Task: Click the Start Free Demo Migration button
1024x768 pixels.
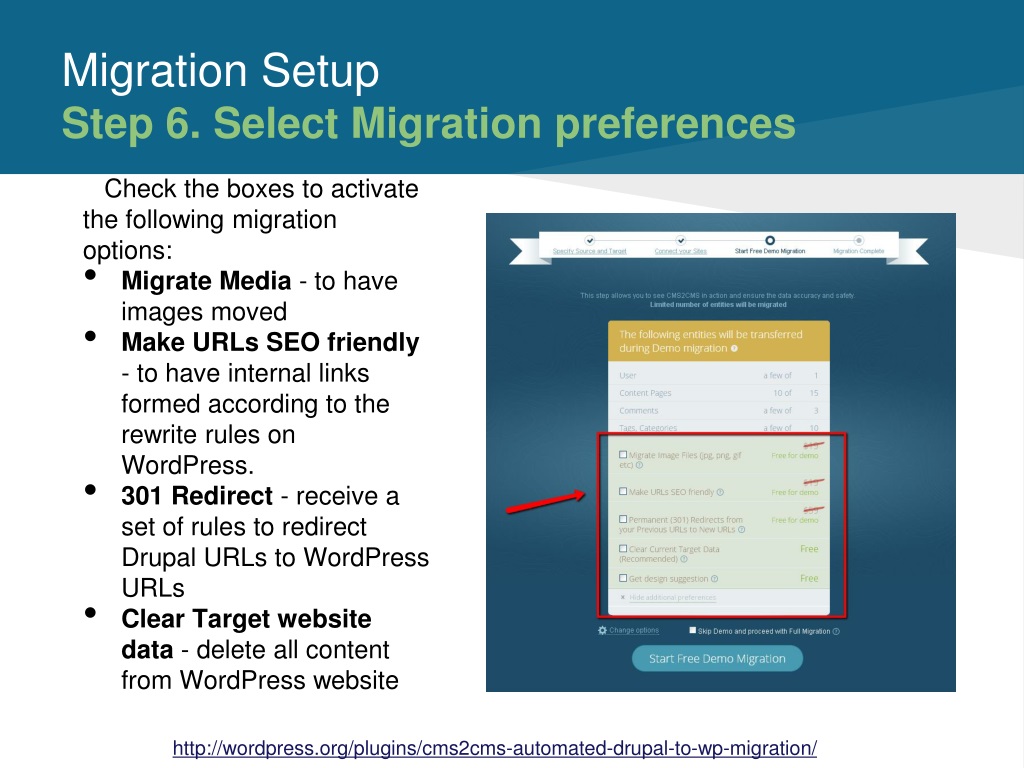Action: pyautogui.click(x=717, y=658)
